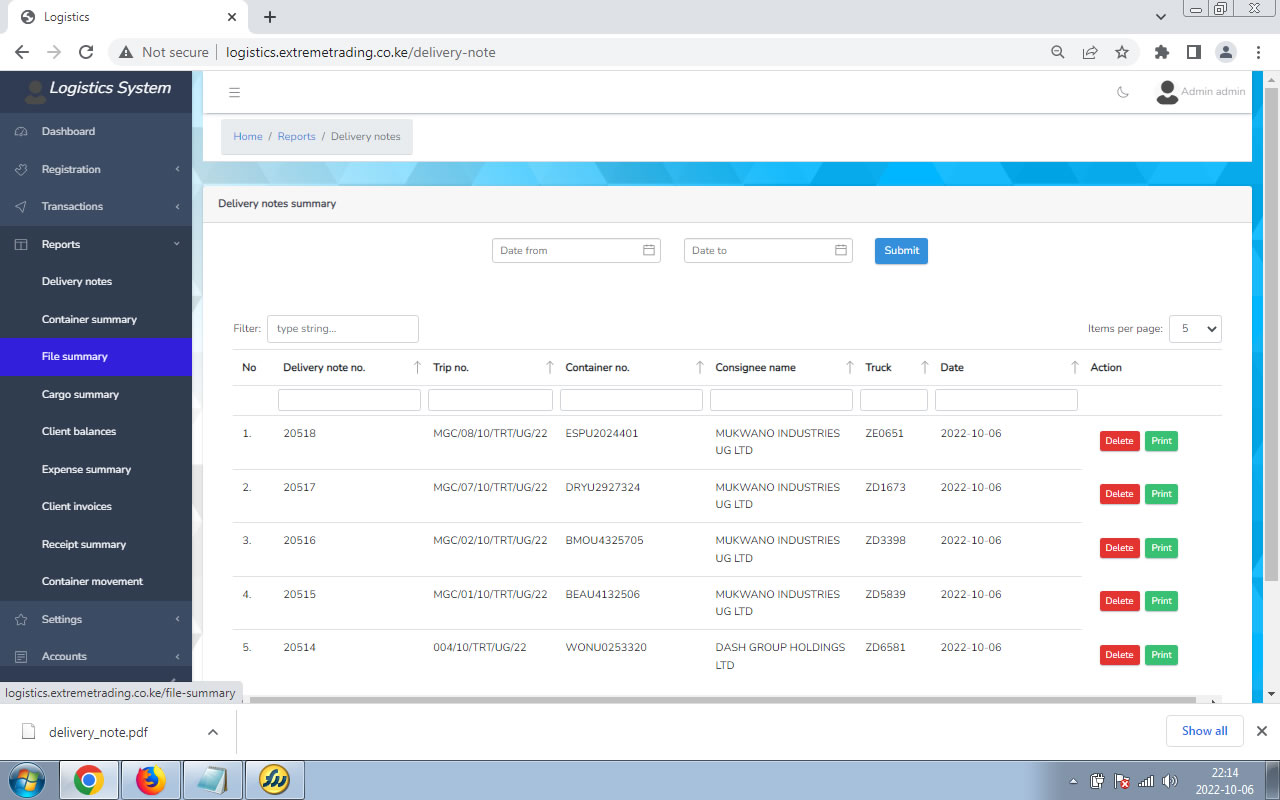The image size is (1280, 800).
Task: Toggle dark mode moon icon
Action: point(1123,93)
